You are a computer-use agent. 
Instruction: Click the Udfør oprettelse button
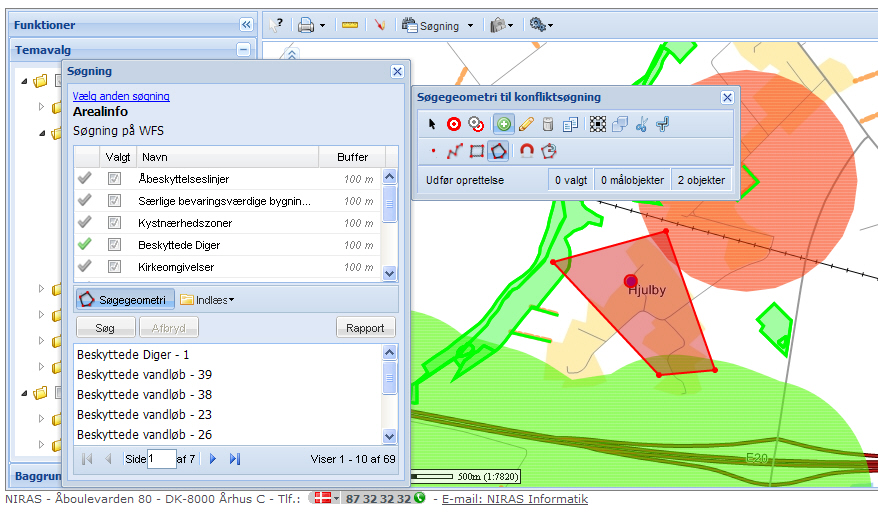coord(465,180)
